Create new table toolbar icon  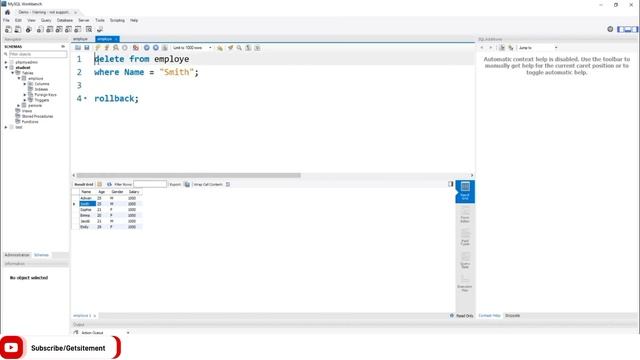point(49,29)
